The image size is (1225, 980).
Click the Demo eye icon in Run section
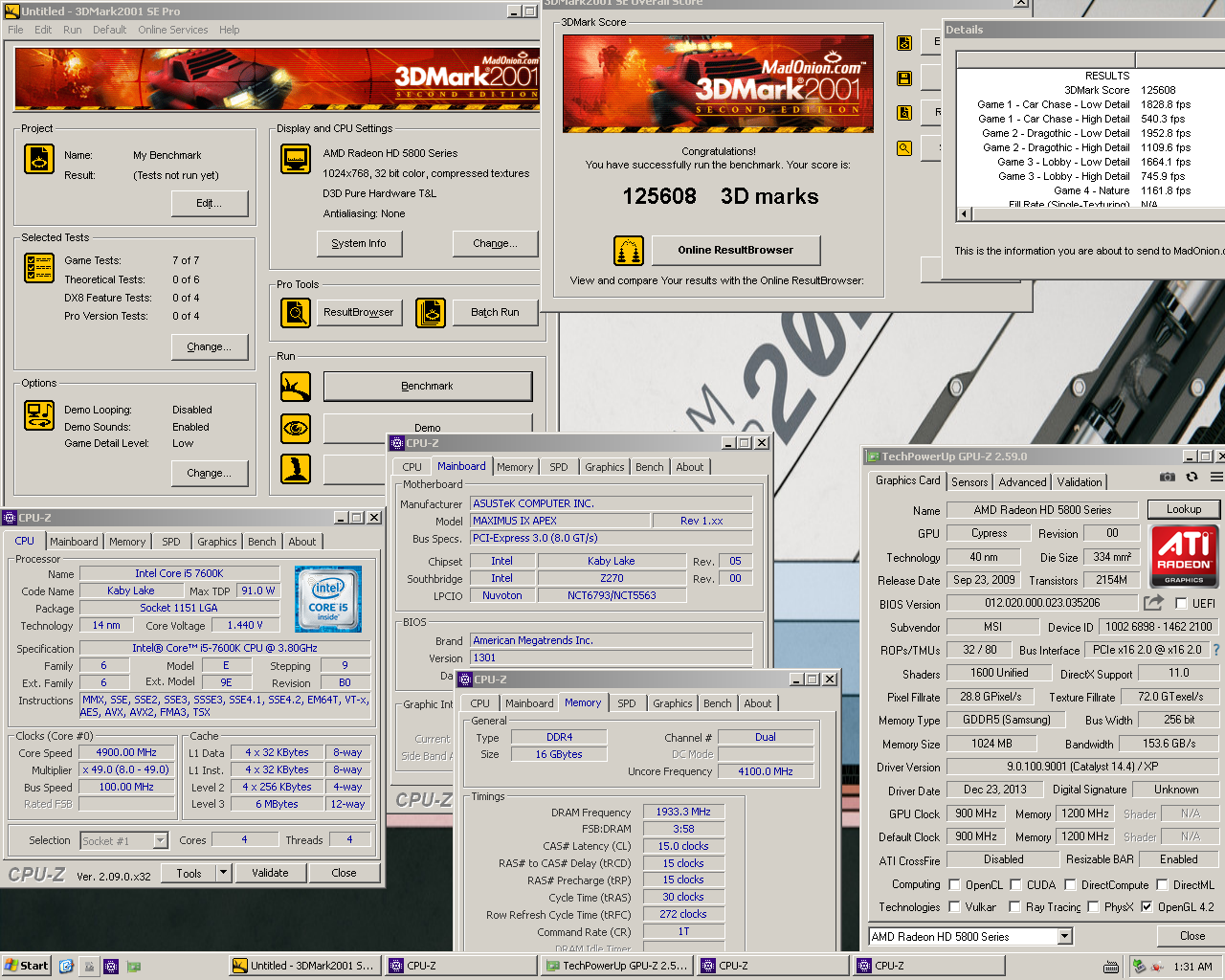(296, 428)
